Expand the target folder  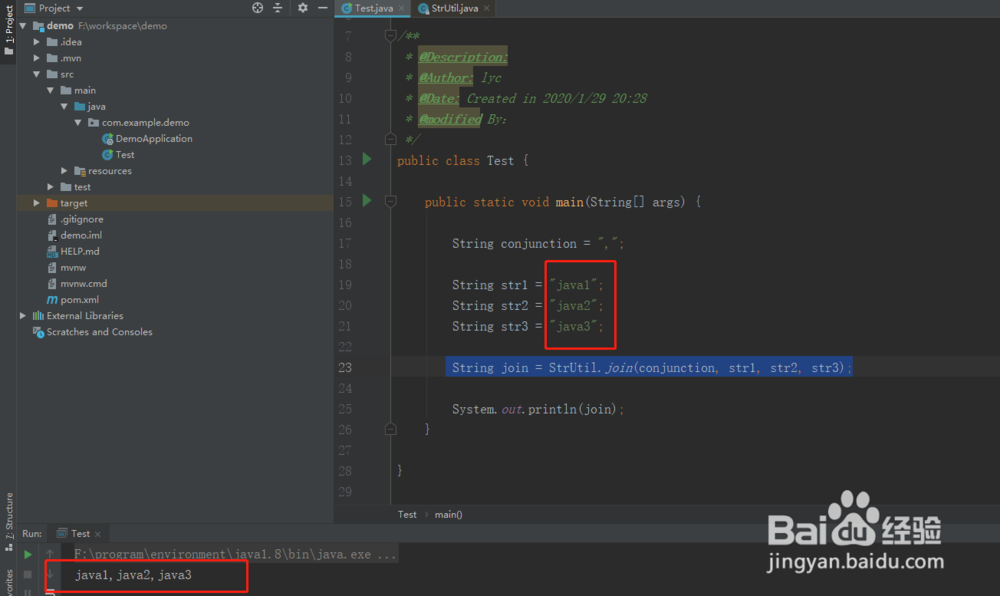point(37,203)
